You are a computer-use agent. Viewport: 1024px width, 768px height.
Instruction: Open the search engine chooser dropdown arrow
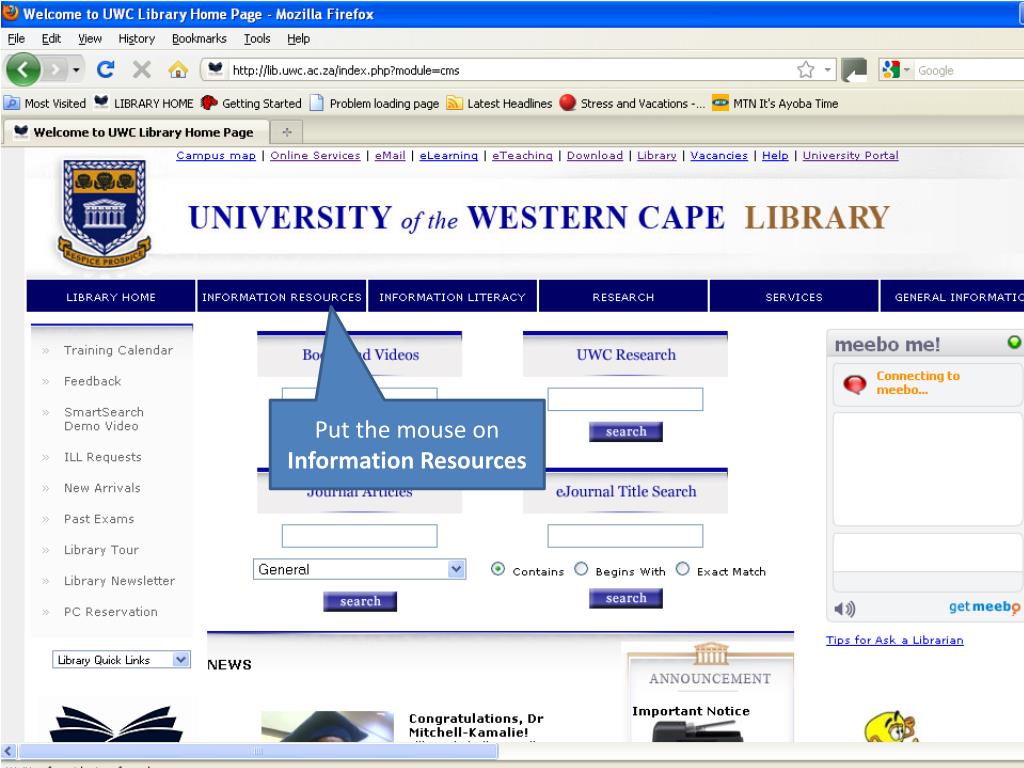tap(906, 70)
